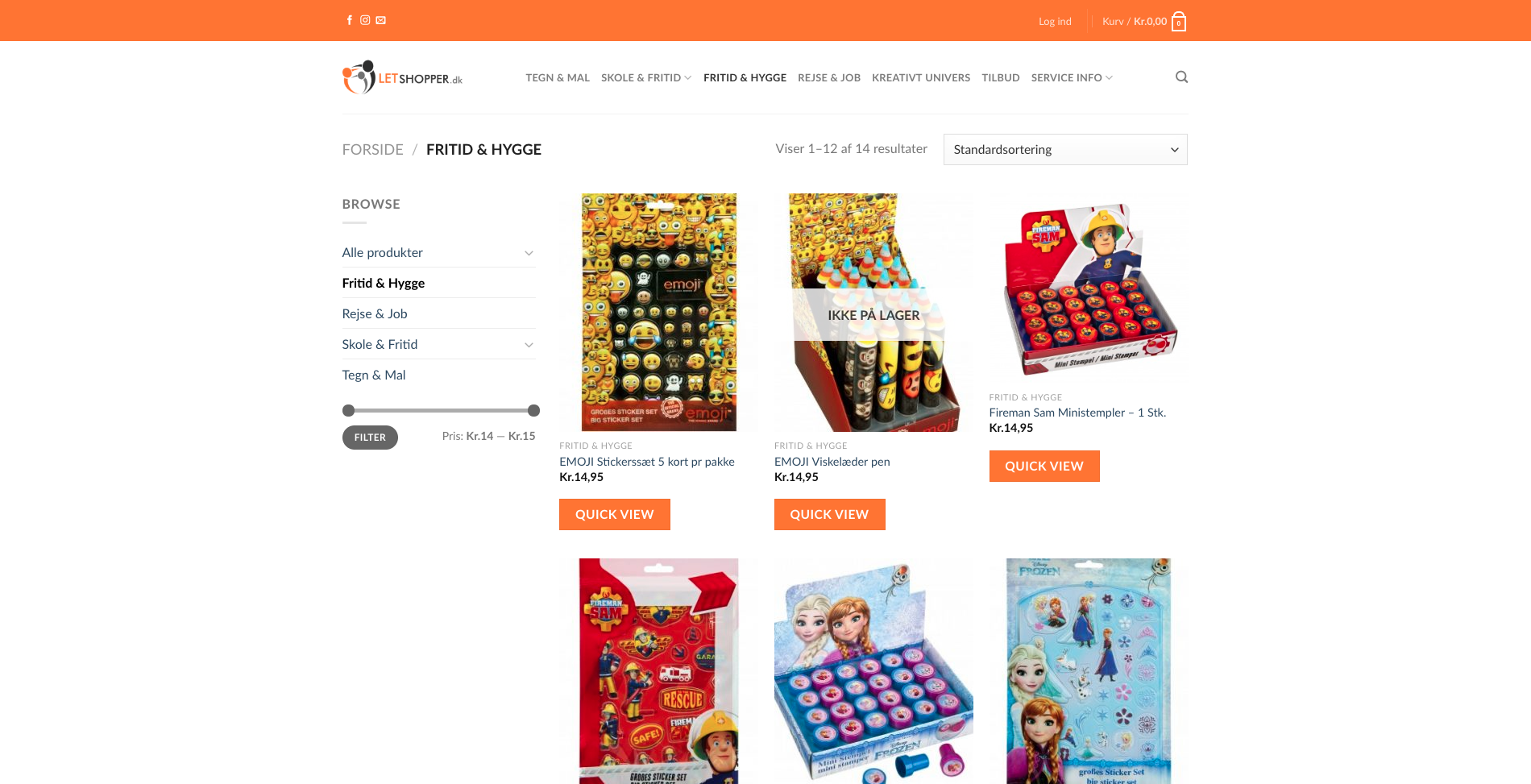The width and height of the screenshot is (1531, 784).
Task: Open the Tegn & Mal menu item
Action: coord(558,77)
